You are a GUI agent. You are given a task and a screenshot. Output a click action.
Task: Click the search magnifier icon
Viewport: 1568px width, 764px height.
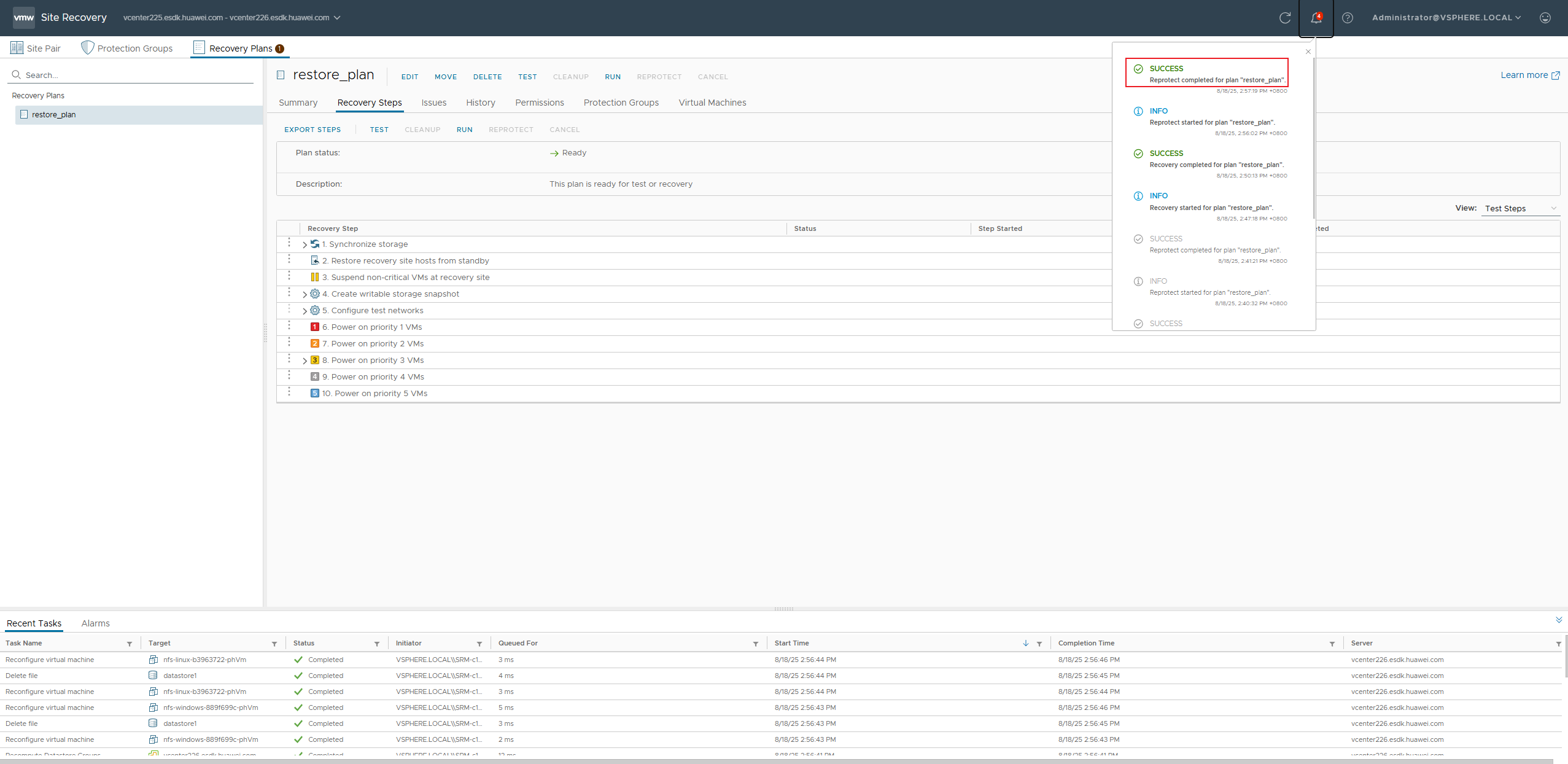pos(17,74)
